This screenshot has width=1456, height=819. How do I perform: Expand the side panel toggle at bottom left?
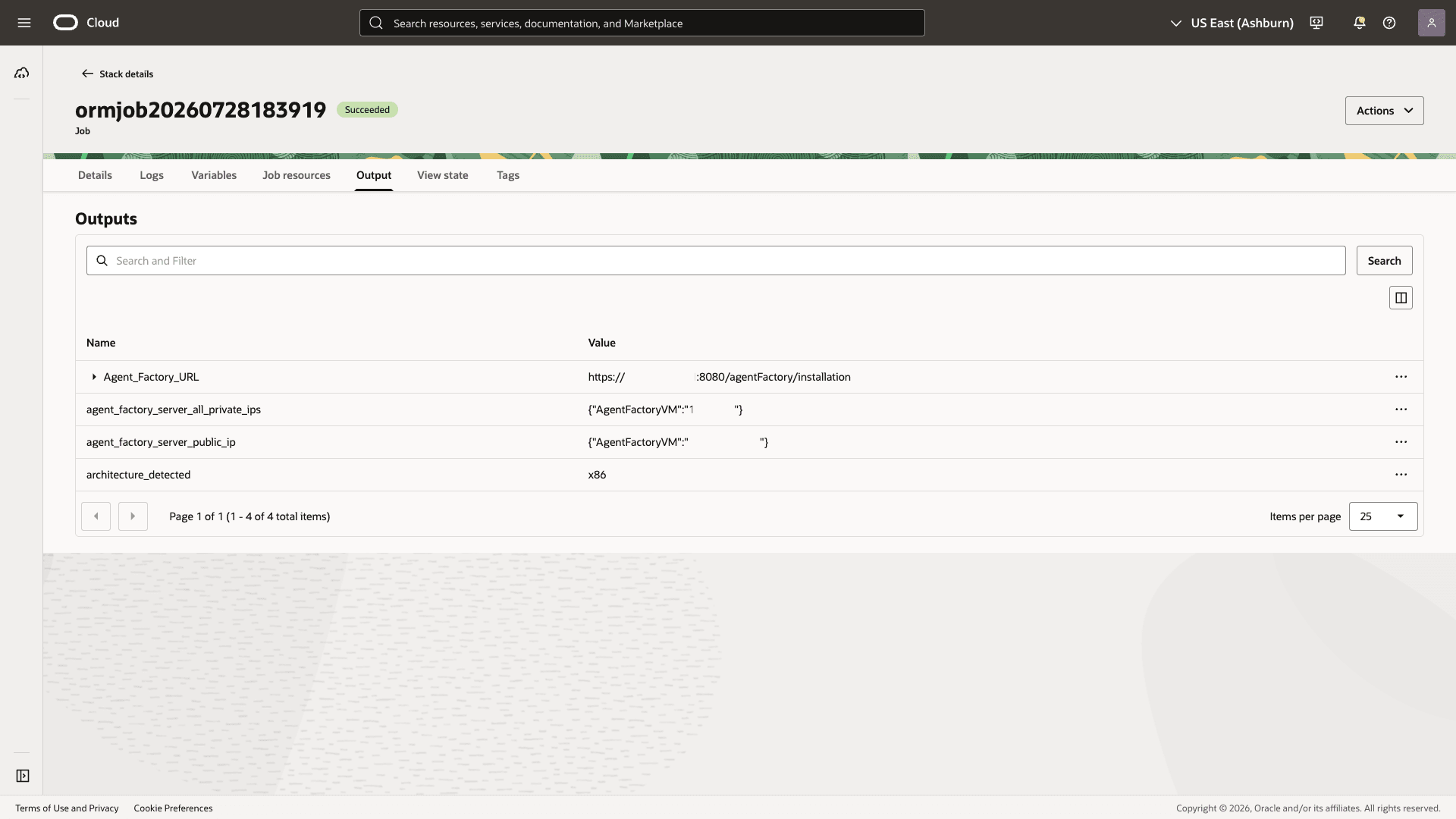[x=23, y=776]
